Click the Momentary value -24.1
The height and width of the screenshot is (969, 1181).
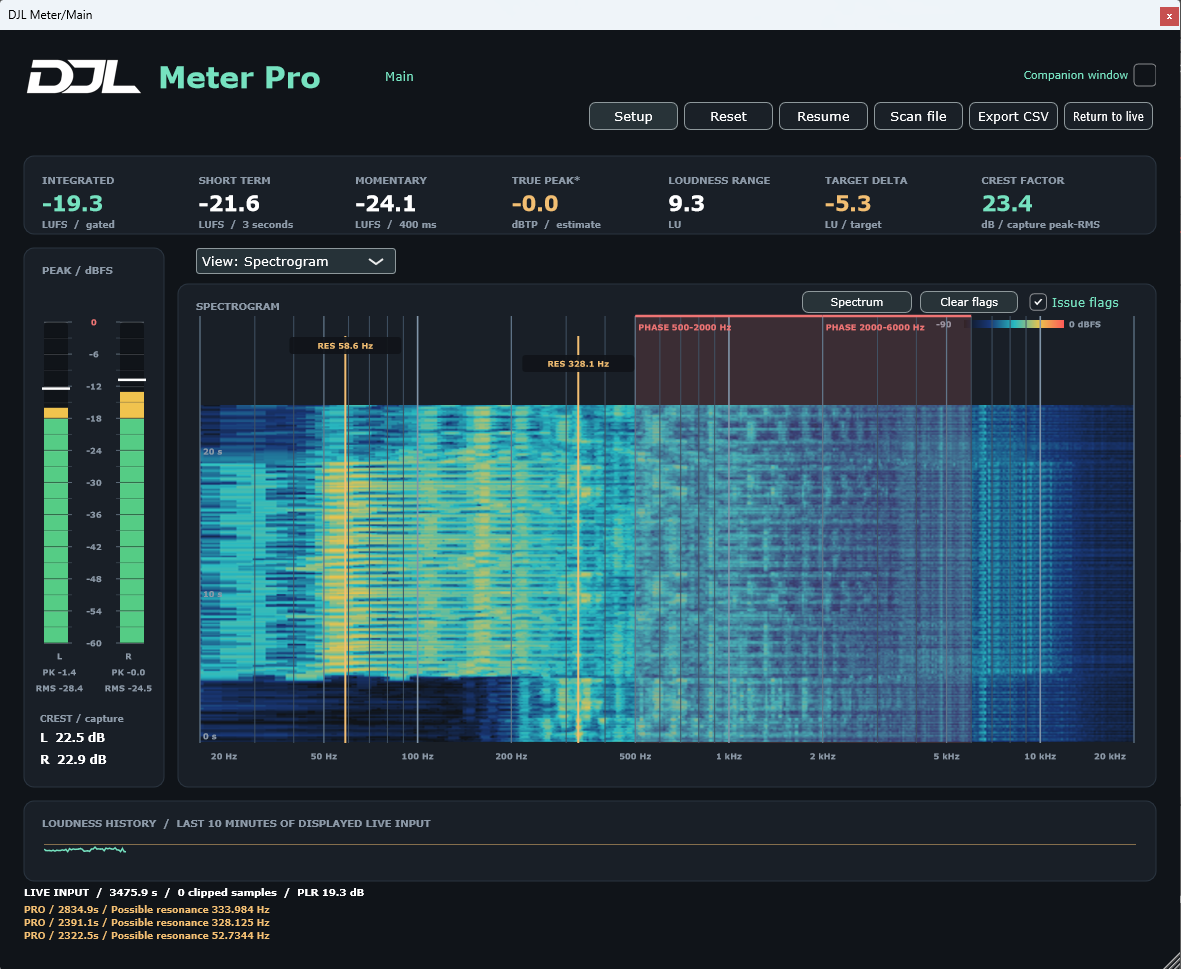pos(386,203)
